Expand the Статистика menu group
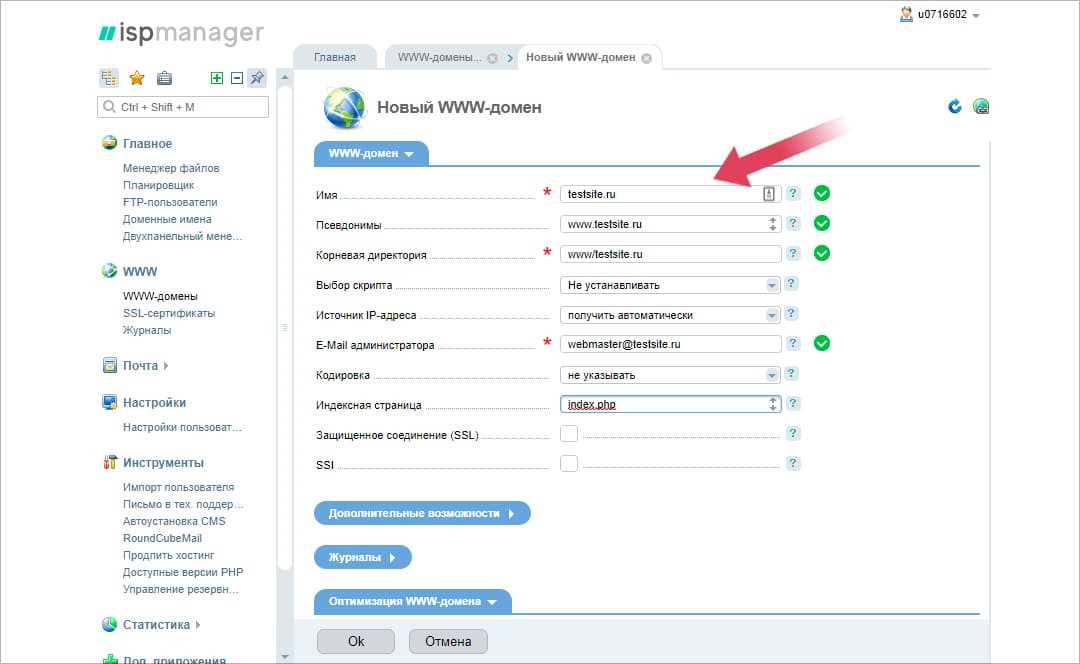Image resolution: width=1080 pixels, height=664 pixels. point(161,625)
